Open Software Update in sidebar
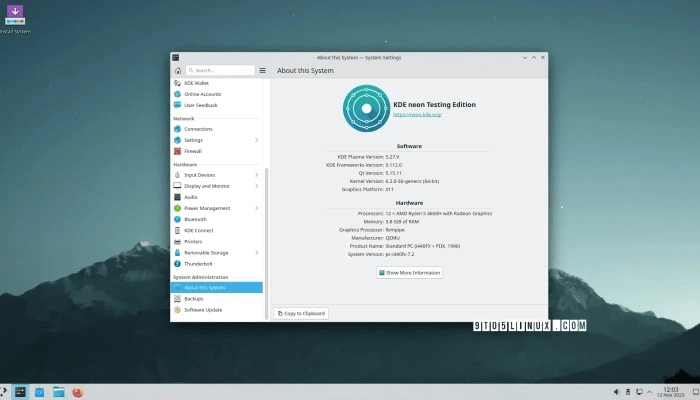 click(x=203, y=310)
